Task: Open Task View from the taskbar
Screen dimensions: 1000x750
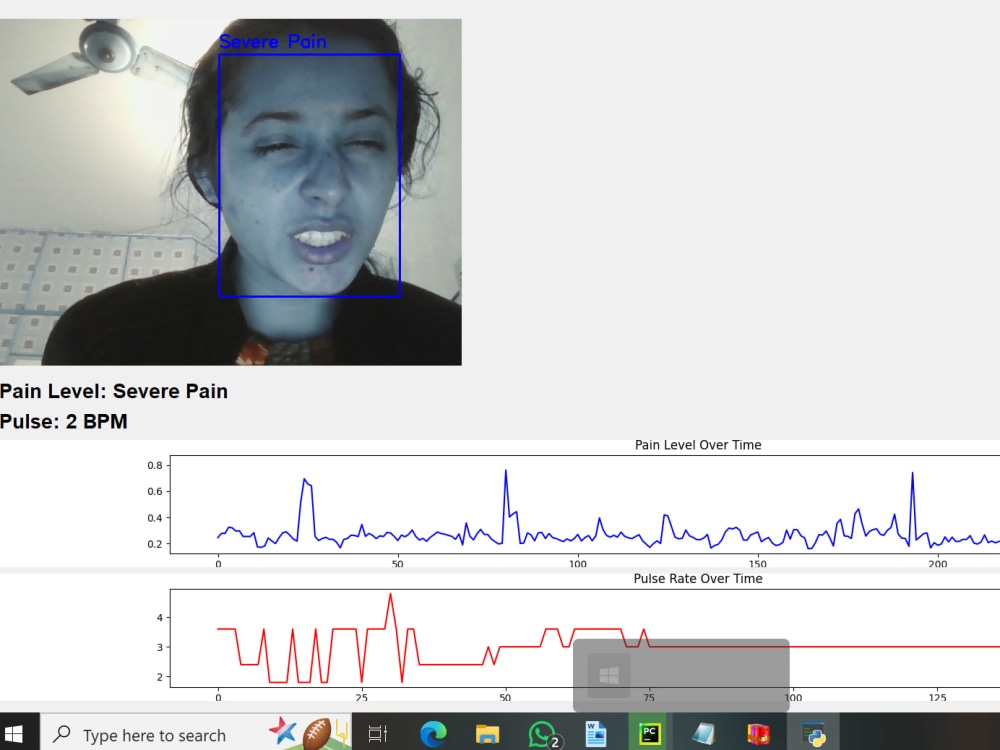Action: [377, 734]
